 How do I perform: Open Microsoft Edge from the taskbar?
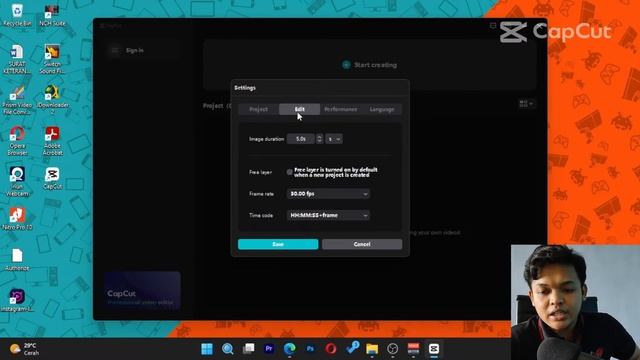(x=289, y=349)
